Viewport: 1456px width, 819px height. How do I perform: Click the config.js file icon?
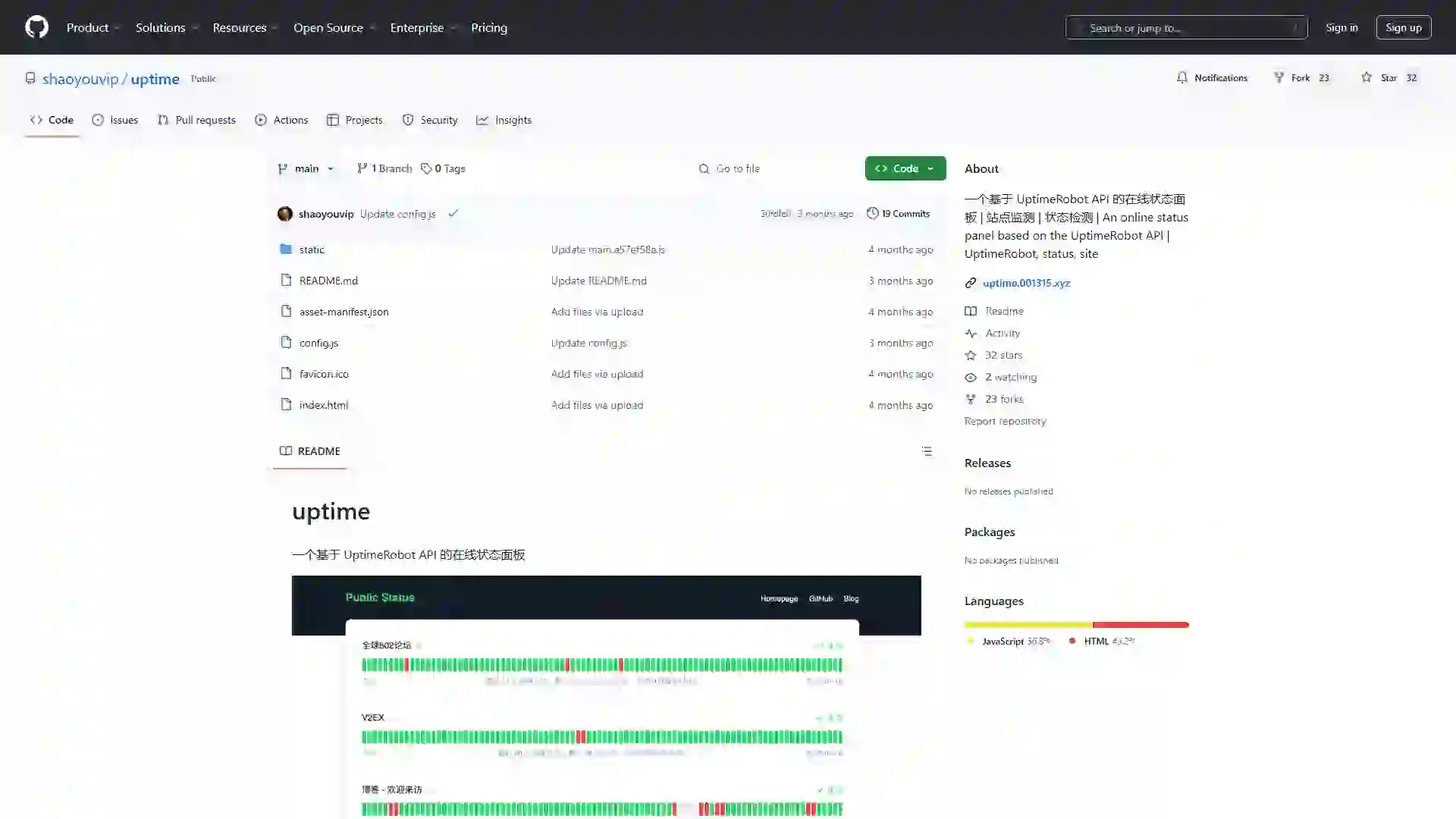click(286, 342)
